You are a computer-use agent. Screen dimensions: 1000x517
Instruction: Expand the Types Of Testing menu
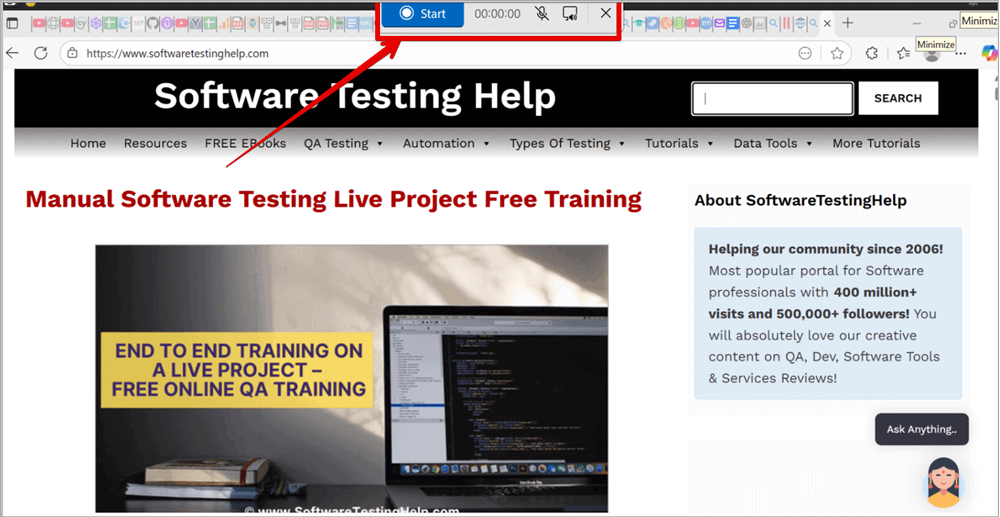coord(567,143)
